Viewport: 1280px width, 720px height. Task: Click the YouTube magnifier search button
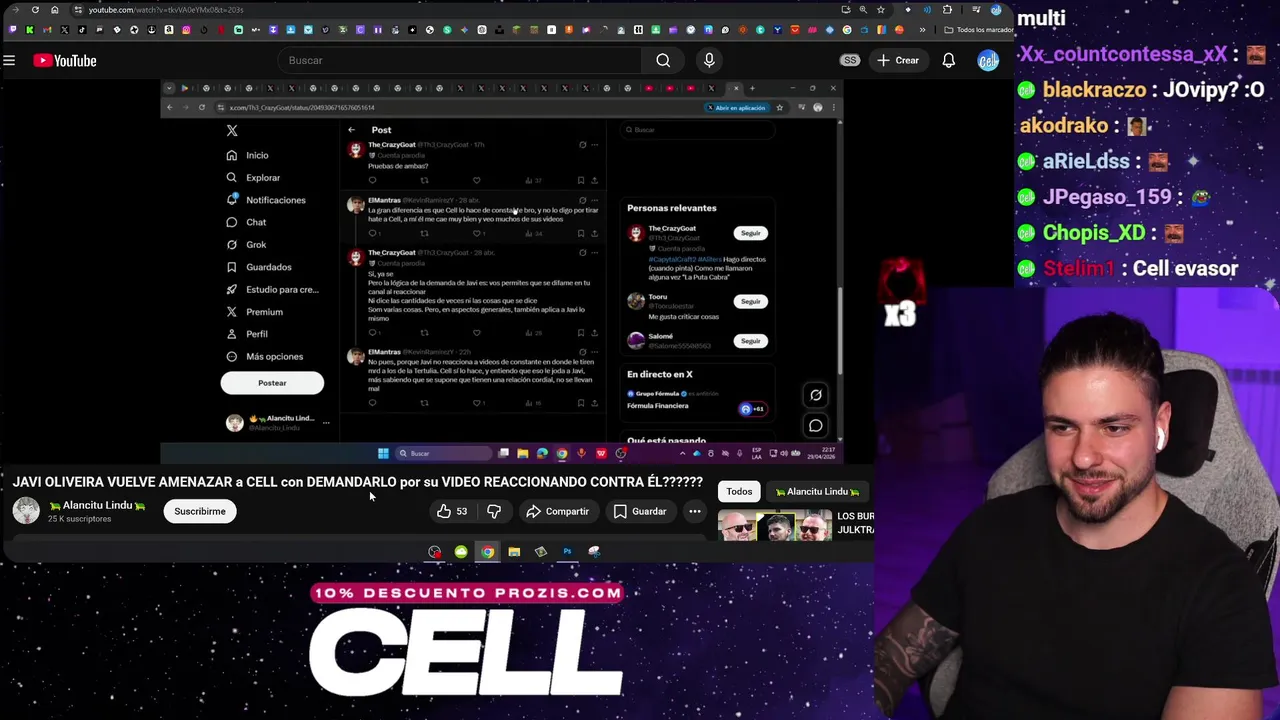pos(663,61)
